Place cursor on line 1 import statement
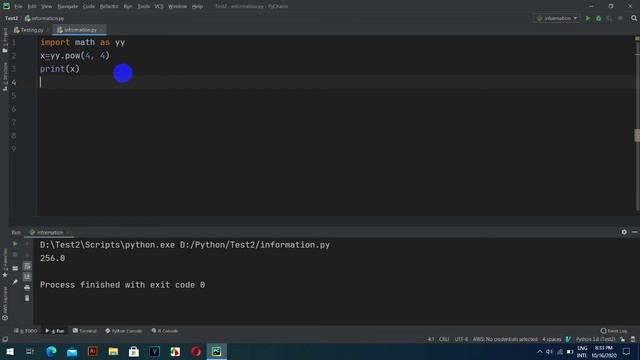 (82, 42)
